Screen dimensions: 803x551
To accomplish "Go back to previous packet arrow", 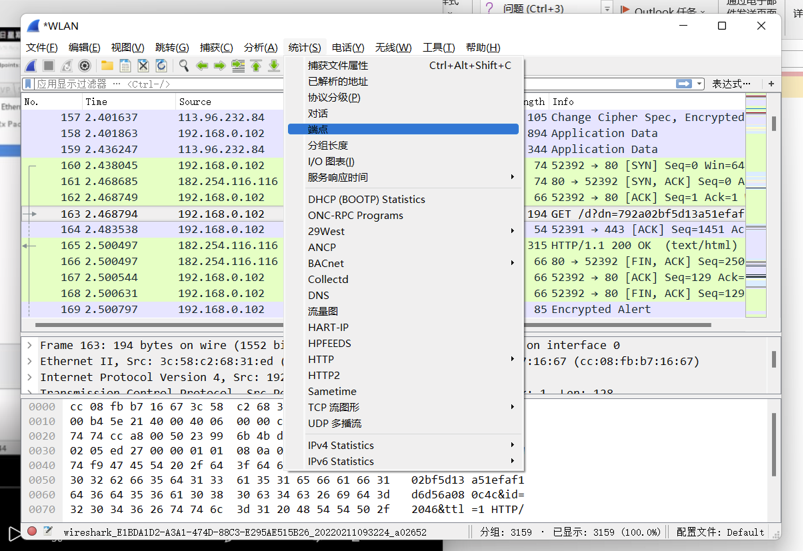I will click(x=202, y=66).
